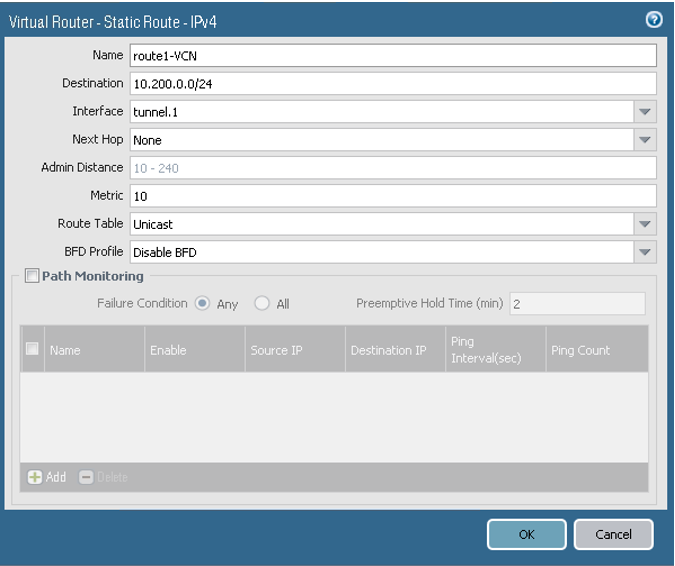The width and height of the screenshot is (675, 566).
Task: Expand the Route Table dropdown
Action: [x=645, y=224]
